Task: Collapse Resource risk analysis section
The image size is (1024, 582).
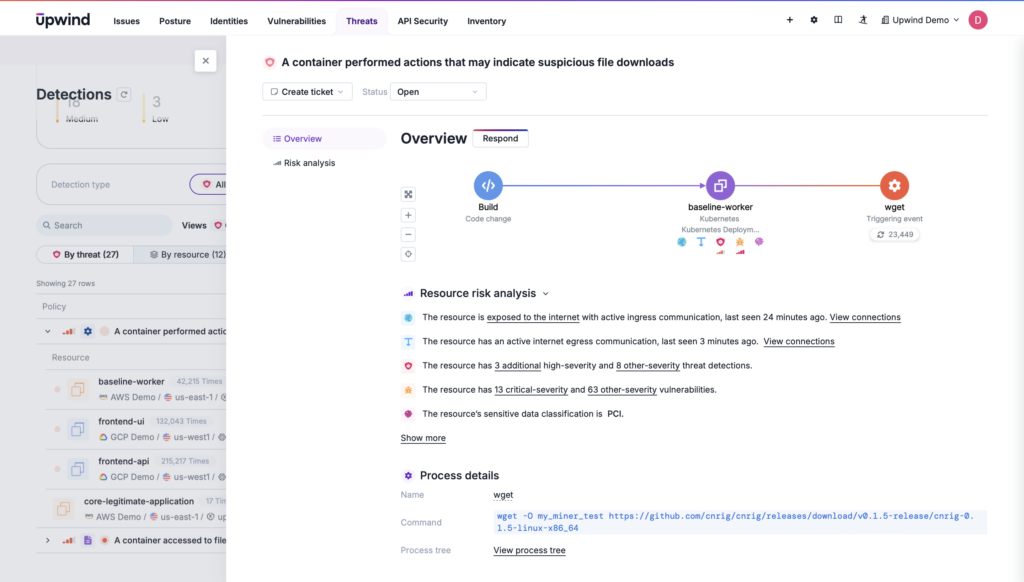Action: [545, 293]
